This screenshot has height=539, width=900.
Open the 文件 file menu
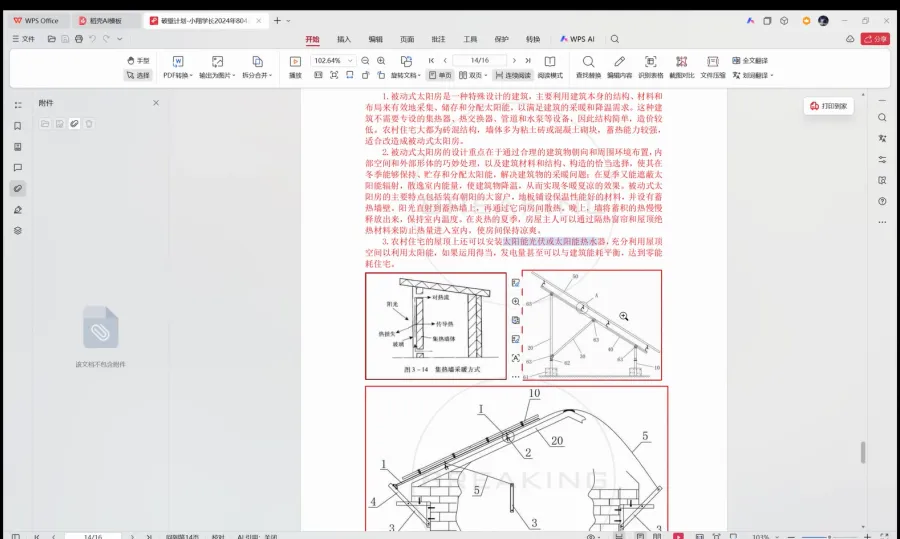(24, 39)
